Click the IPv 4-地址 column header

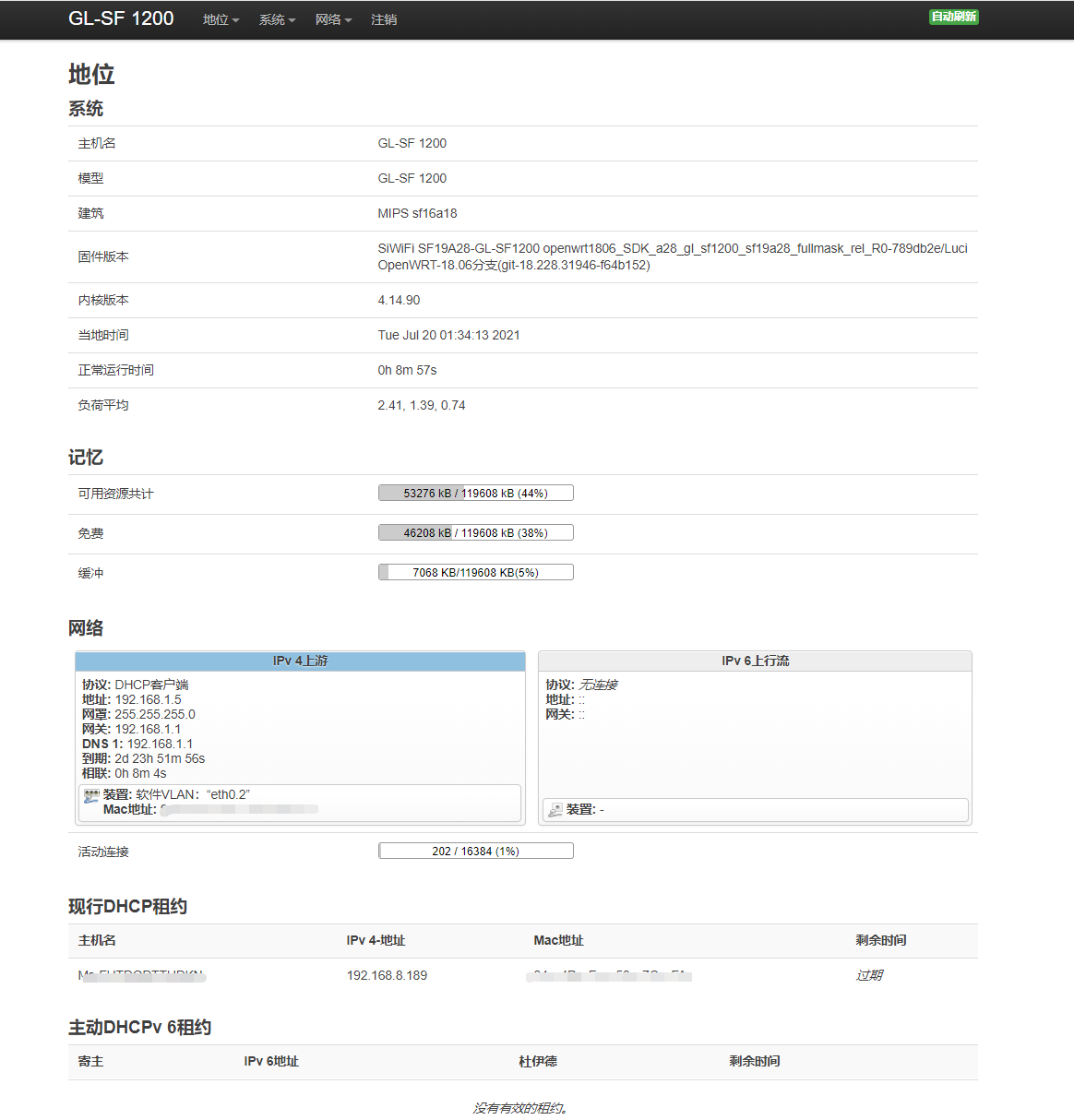pyautogui.click(x=376, y=940)
